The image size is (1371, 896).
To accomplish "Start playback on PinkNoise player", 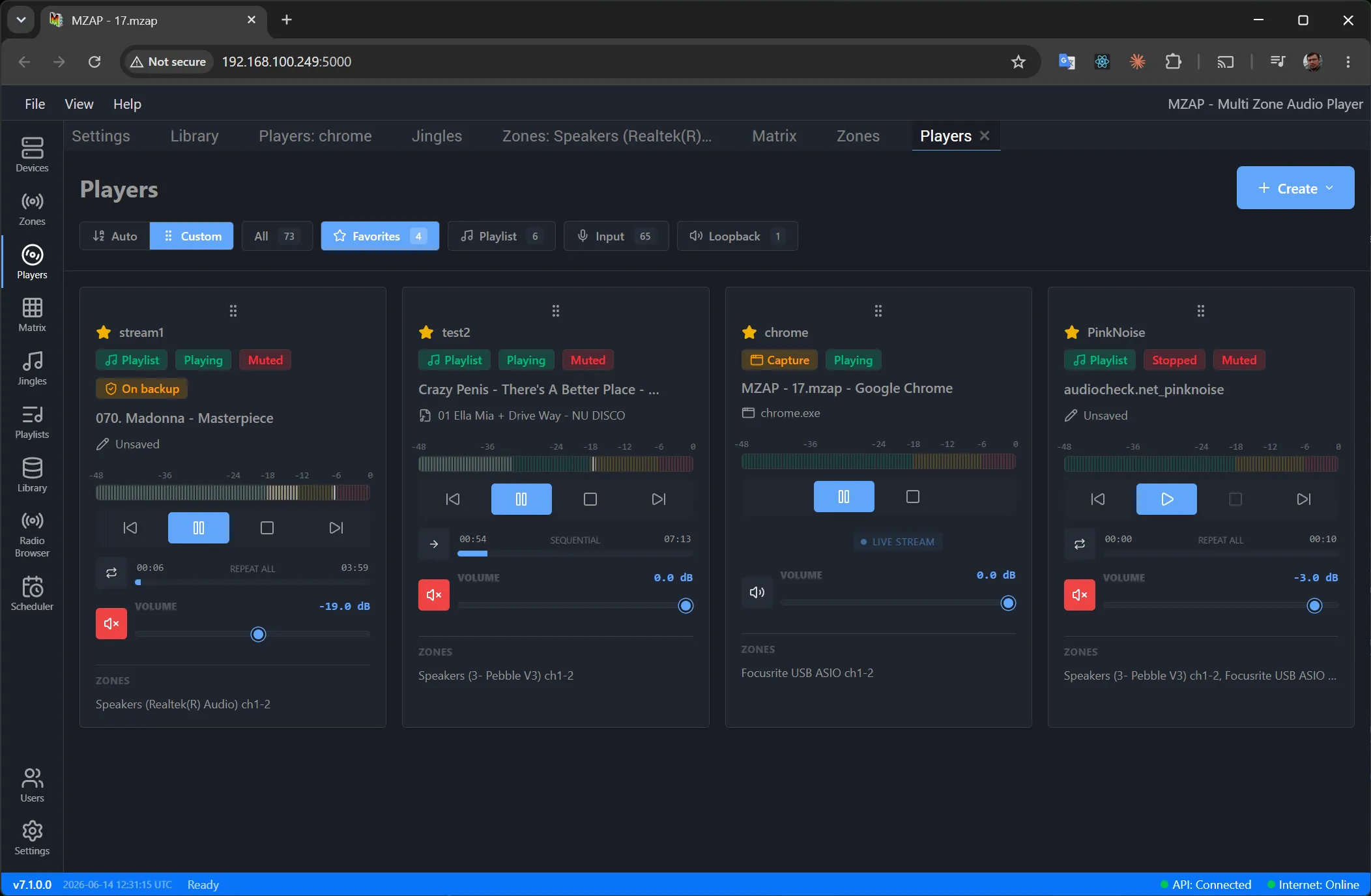I will pyautogui.click(x=1166, y=499).
